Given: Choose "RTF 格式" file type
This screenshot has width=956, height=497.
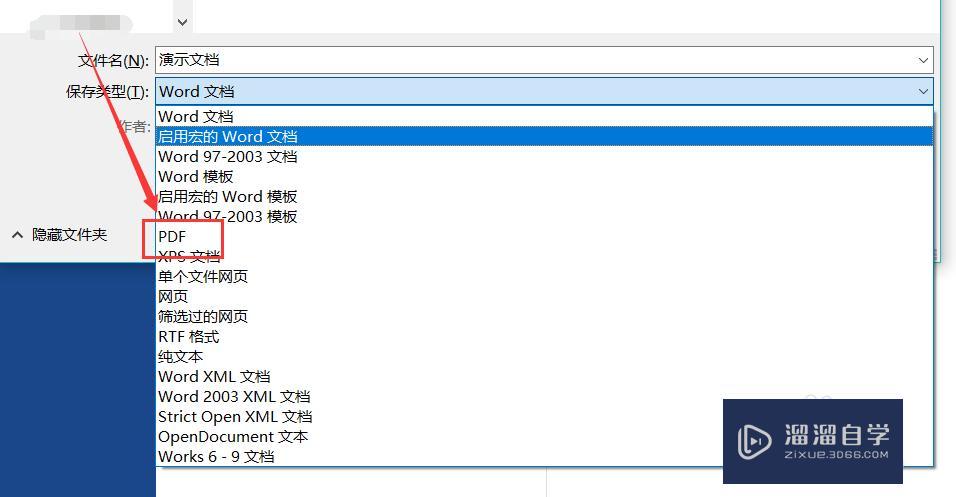Looking at the screenshot, I should [544, 337].
